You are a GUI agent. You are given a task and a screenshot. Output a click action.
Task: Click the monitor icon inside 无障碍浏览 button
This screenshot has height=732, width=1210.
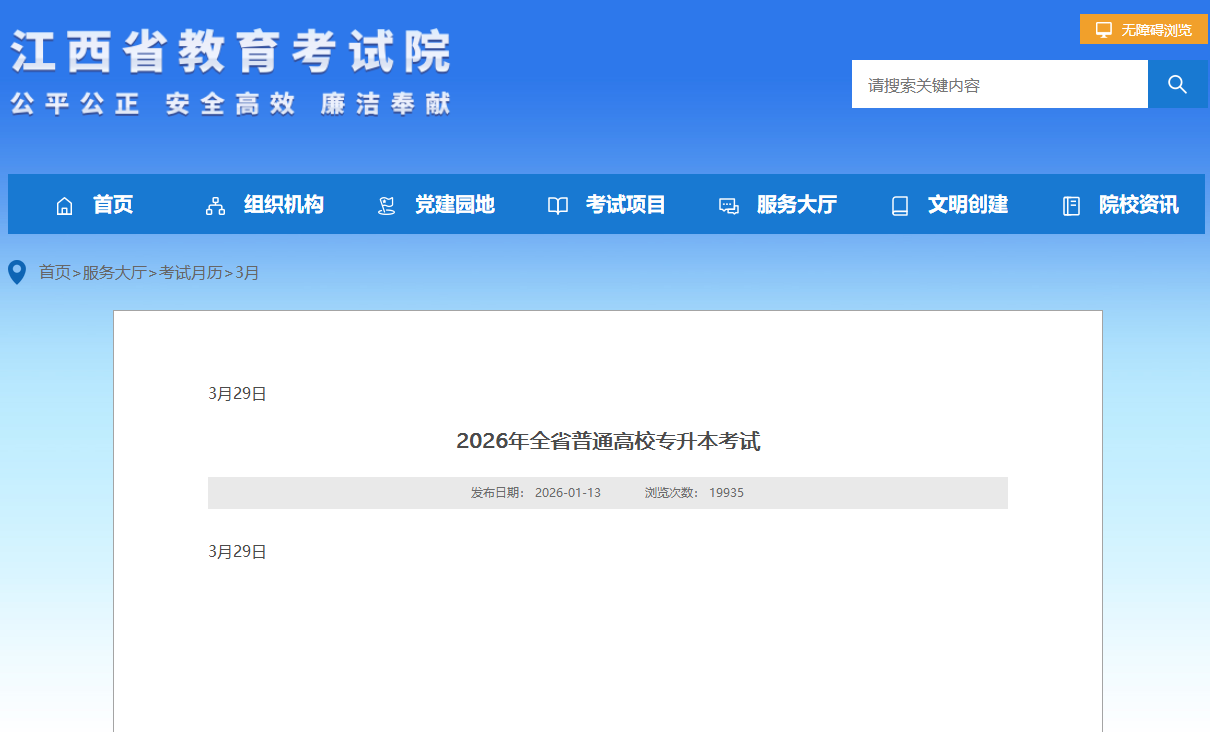pyautogui.click(x=1103, y=29)
